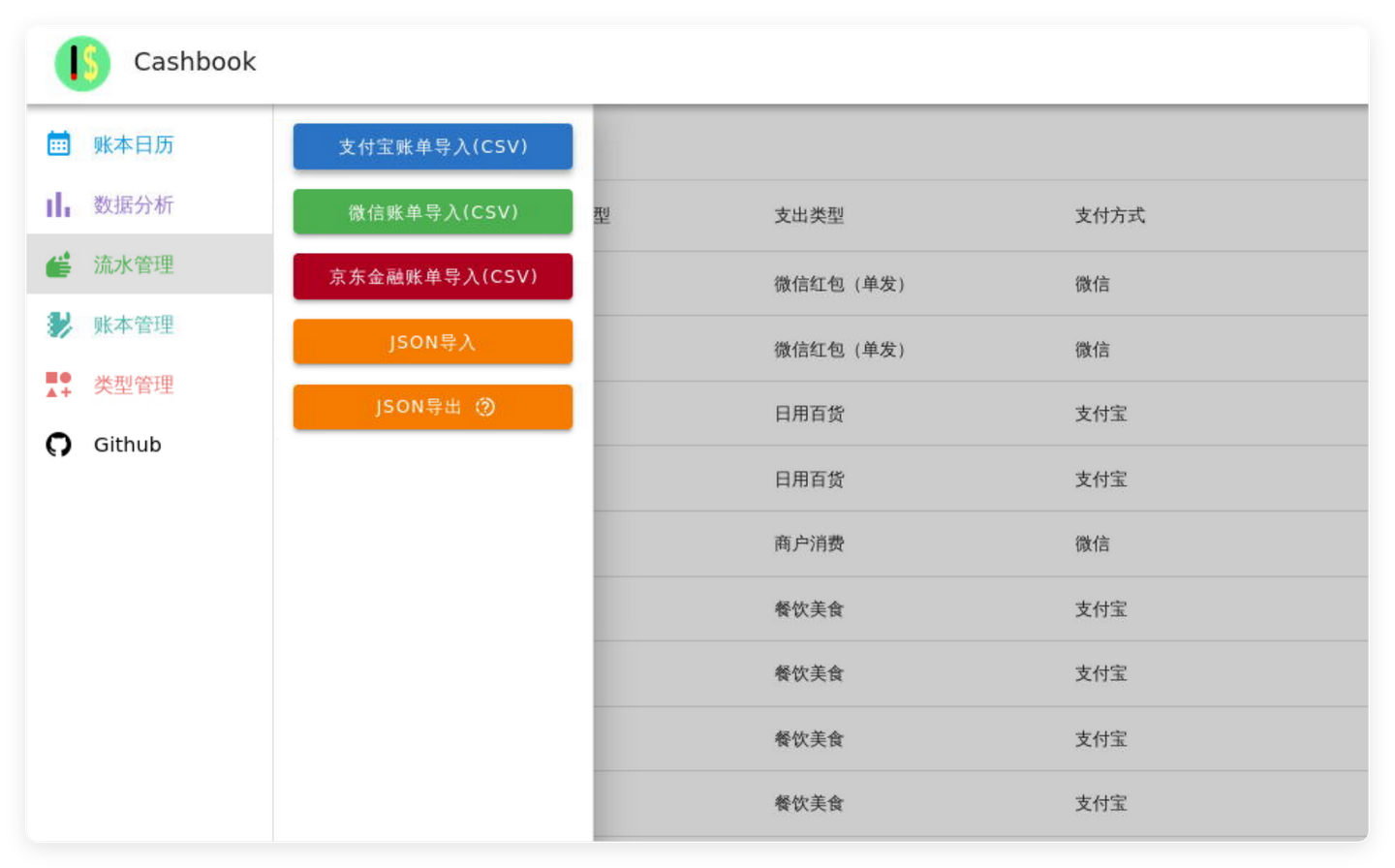Select the 类型管理 shapes icon
The image size is (1395, 868).
[58, 385]
